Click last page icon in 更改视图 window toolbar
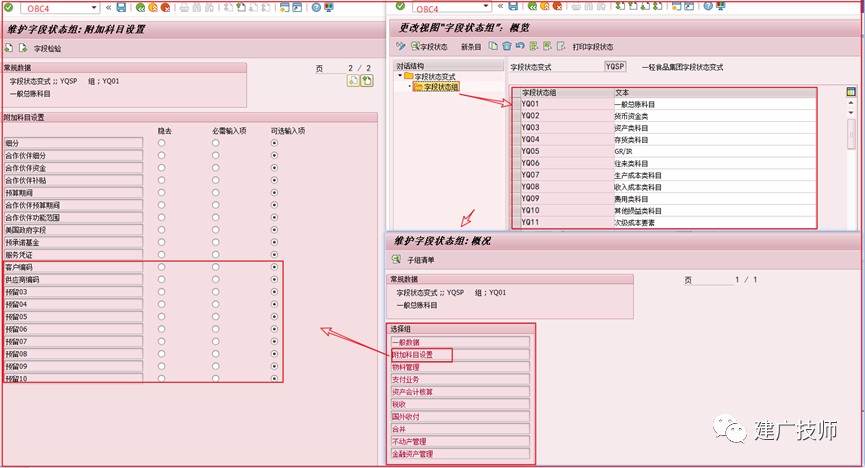The height and width of the screenshot is (468, 865). 658,6
